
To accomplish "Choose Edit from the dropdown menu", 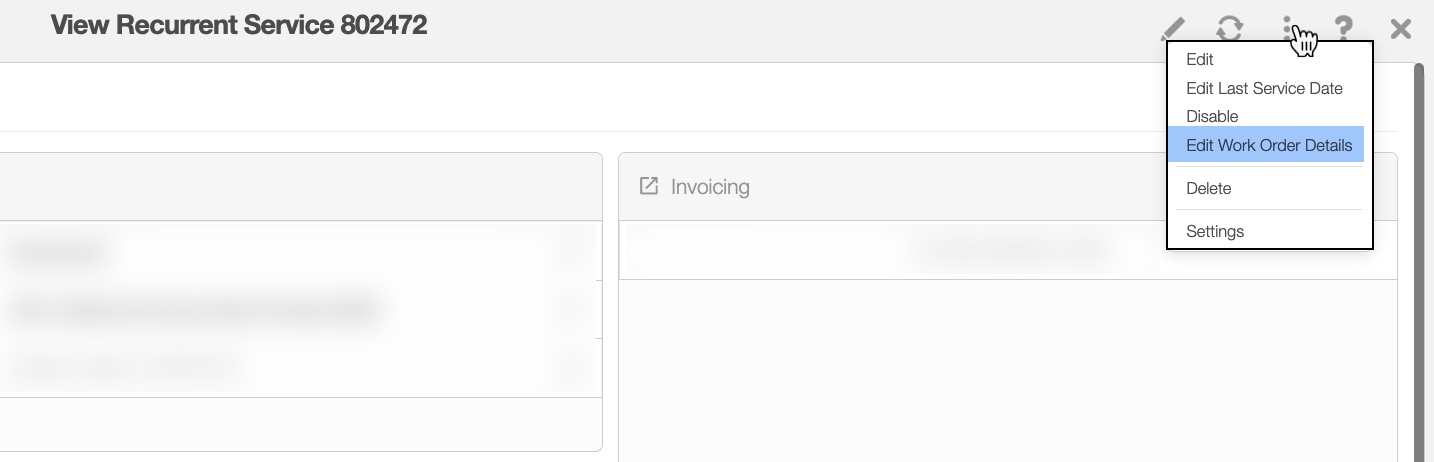I will coord(1200,60).
